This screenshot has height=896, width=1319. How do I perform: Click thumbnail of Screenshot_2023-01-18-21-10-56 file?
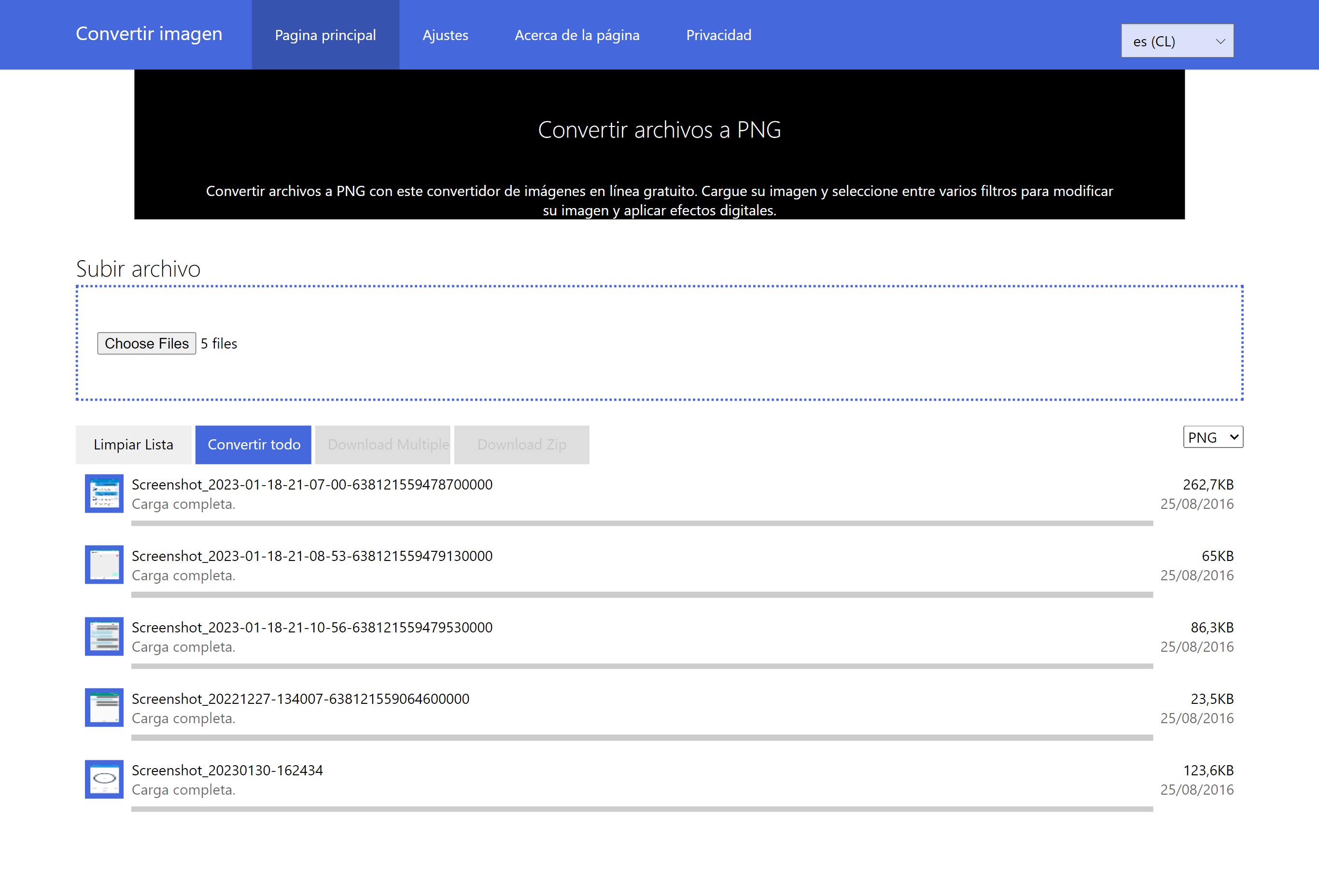(104, 636)
